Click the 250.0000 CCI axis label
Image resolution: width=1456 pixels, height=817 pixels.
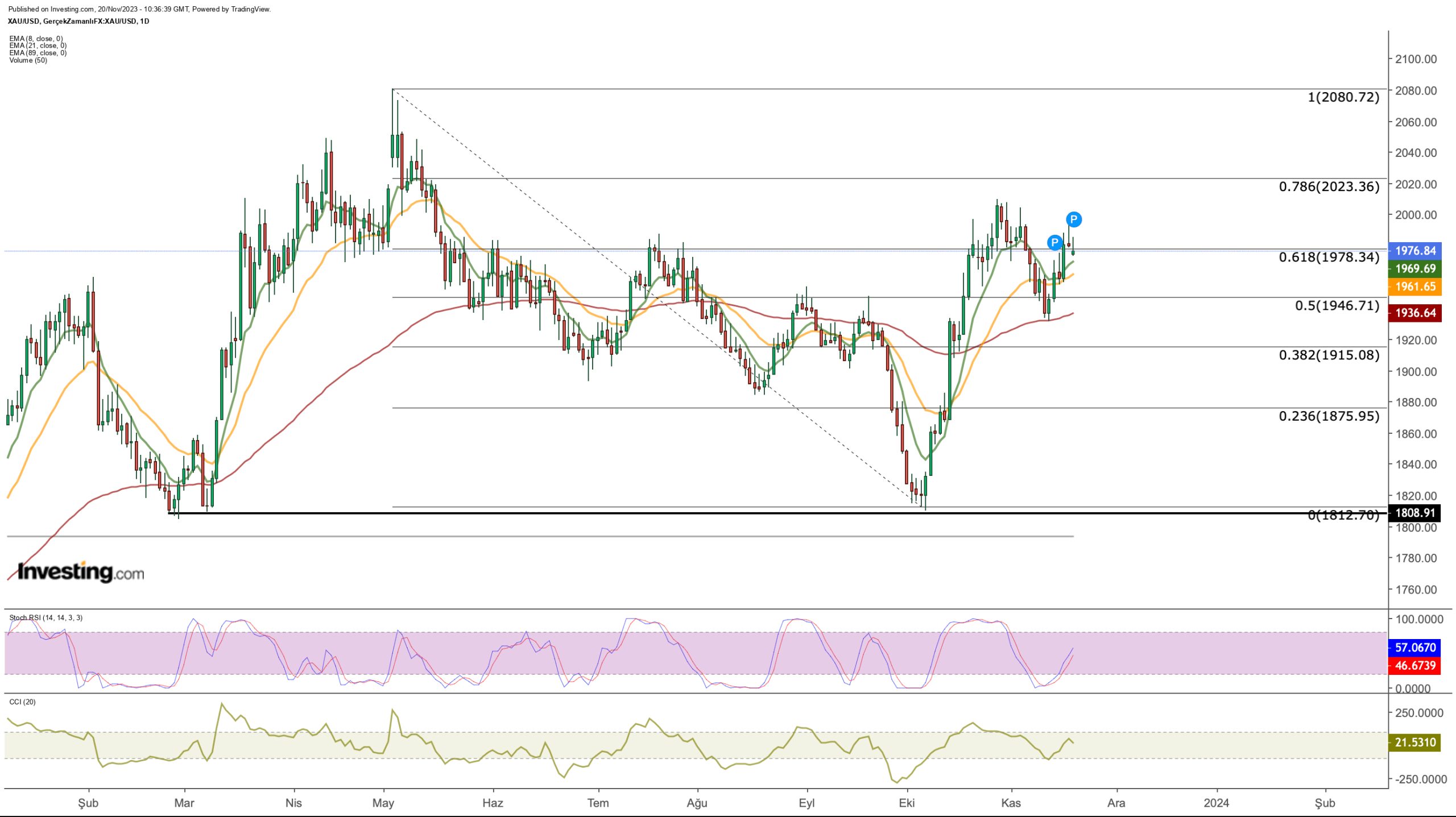click(1419, 713)
